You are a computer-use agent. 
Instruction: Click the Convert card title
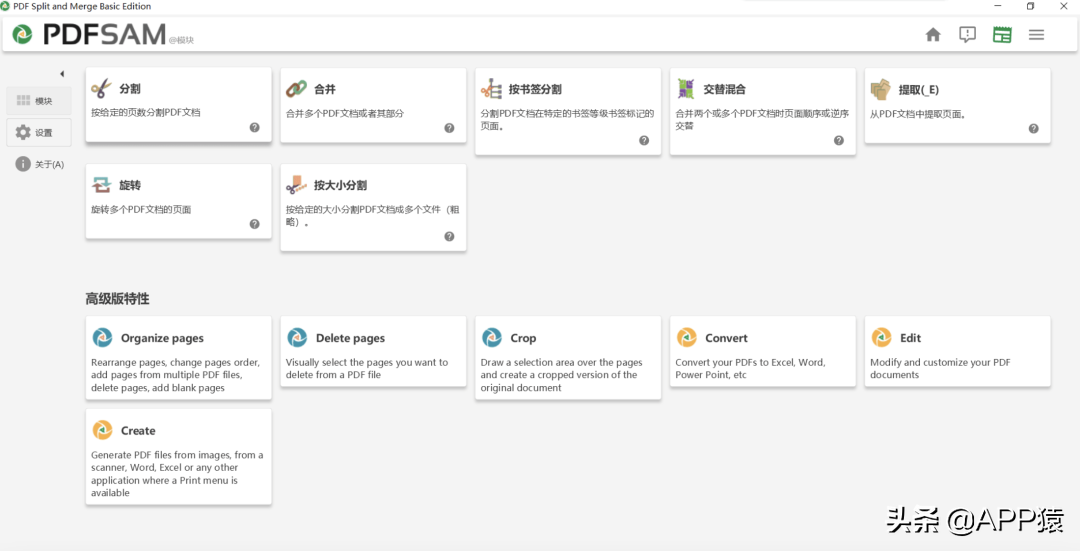pos(727,338)
